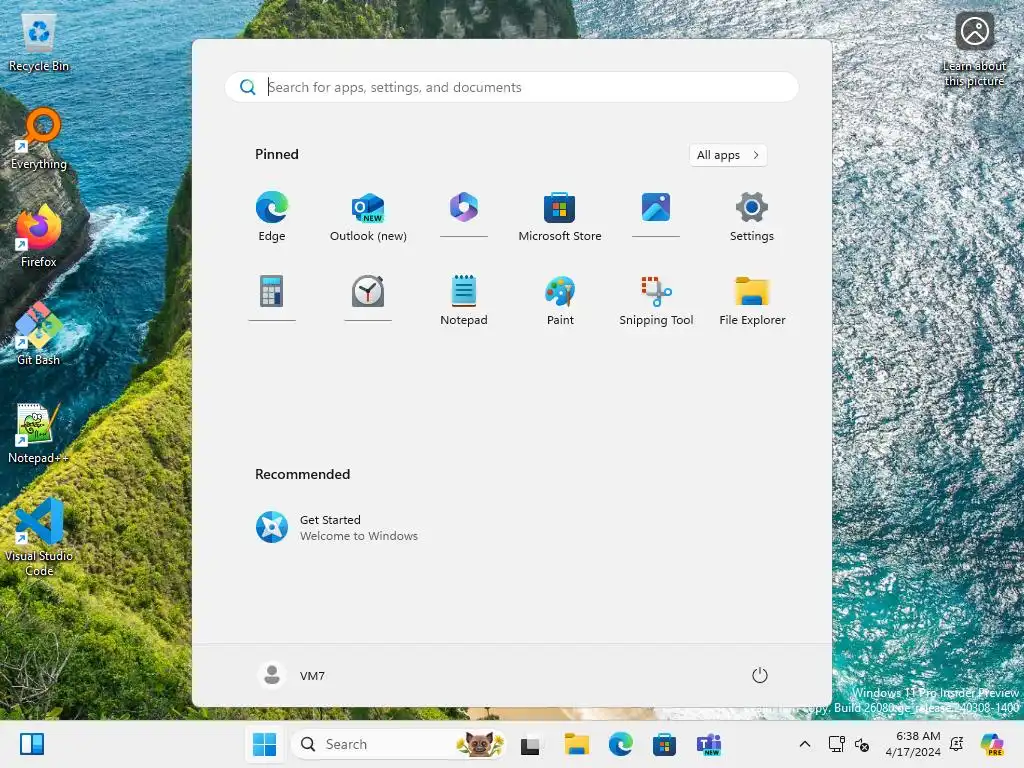Select the Notepad++ desktop shortcut
1024x768 pixels.
39,433
